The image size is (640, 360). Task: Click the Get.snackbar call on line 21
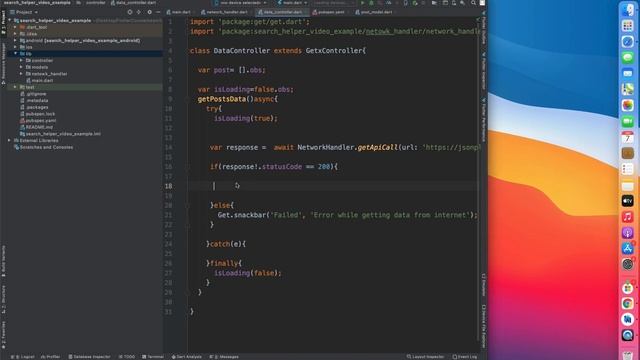pyautogui.click(x=242, y=215)
